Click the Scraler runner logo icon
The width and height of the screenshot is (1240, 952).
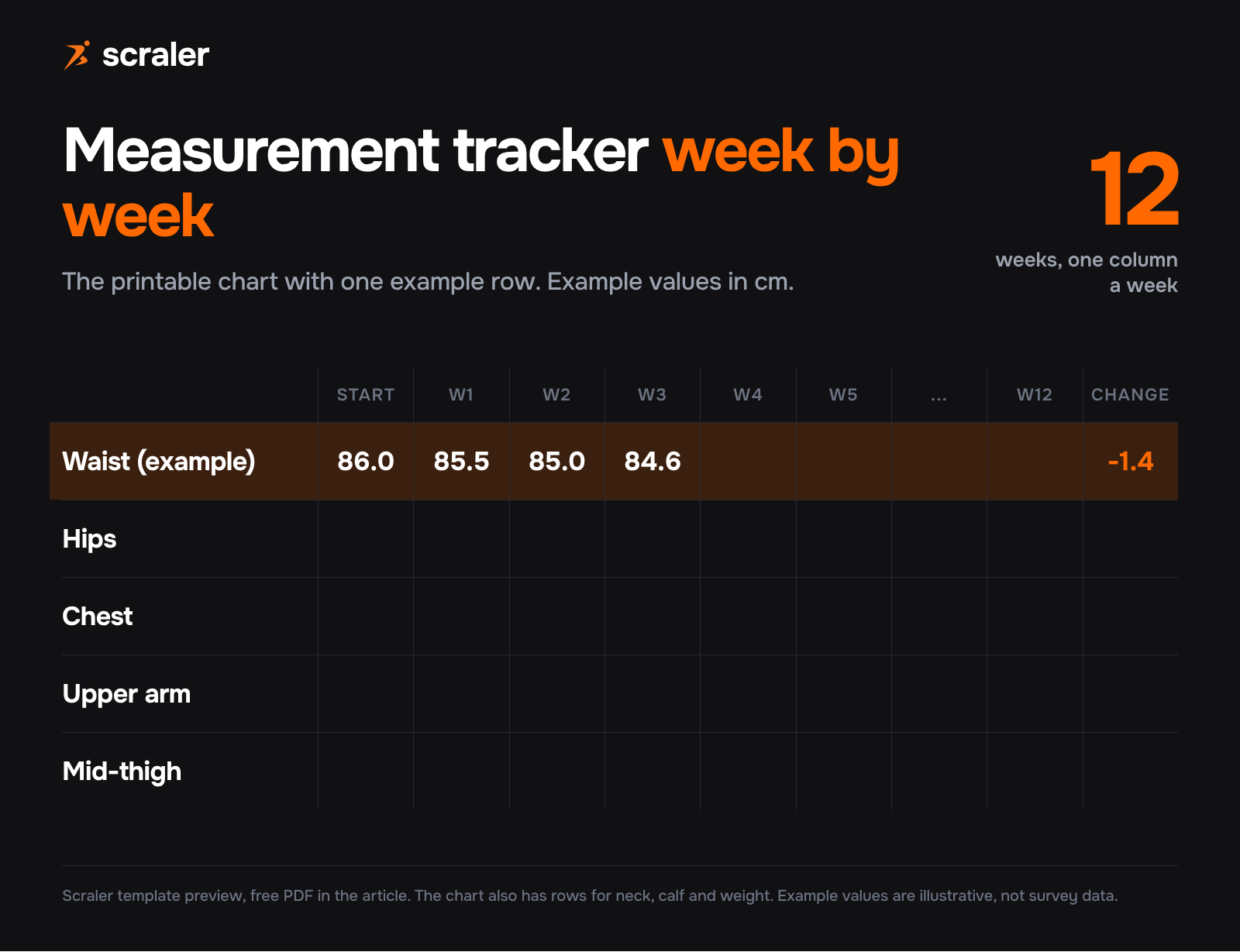[77, 55]
